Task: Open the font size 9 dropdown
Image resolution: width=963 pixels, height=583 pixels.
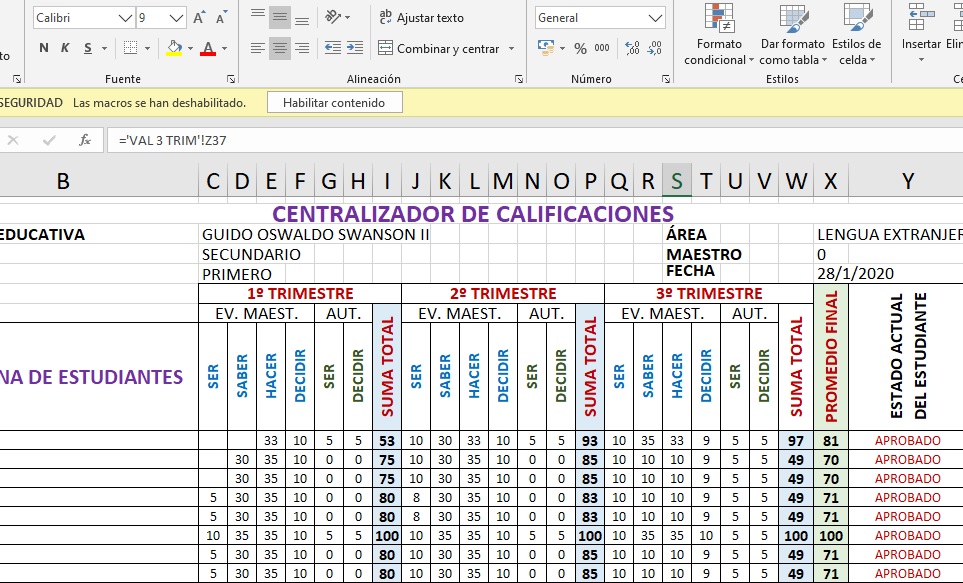Action: click(176, 18)
